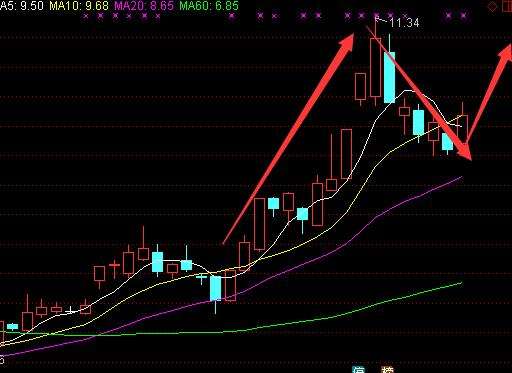
Task: Click the cyan 信 info marker at bottom
Action: tap(359, 370)
